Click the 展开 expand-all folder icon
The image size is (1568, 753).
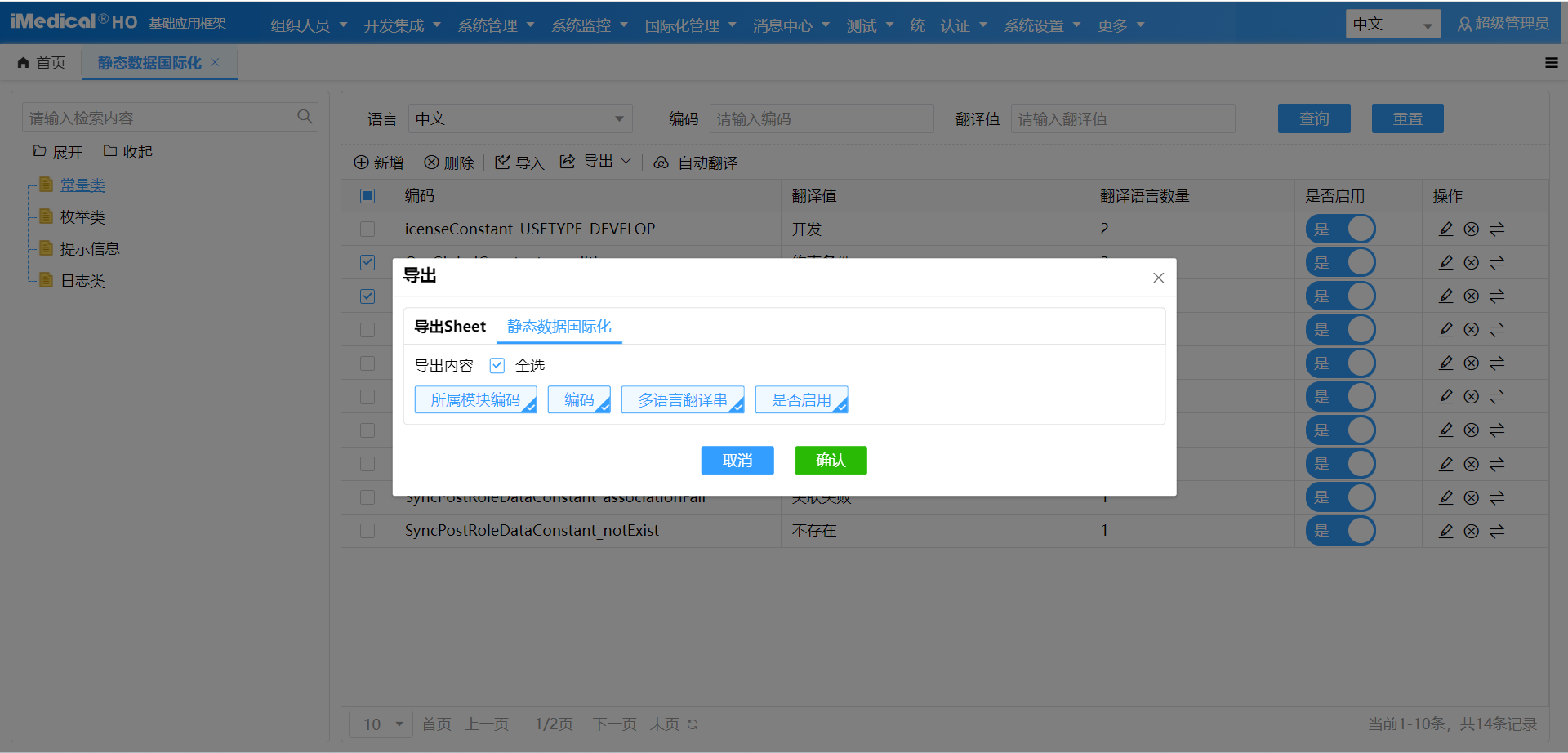click(39, 151)
